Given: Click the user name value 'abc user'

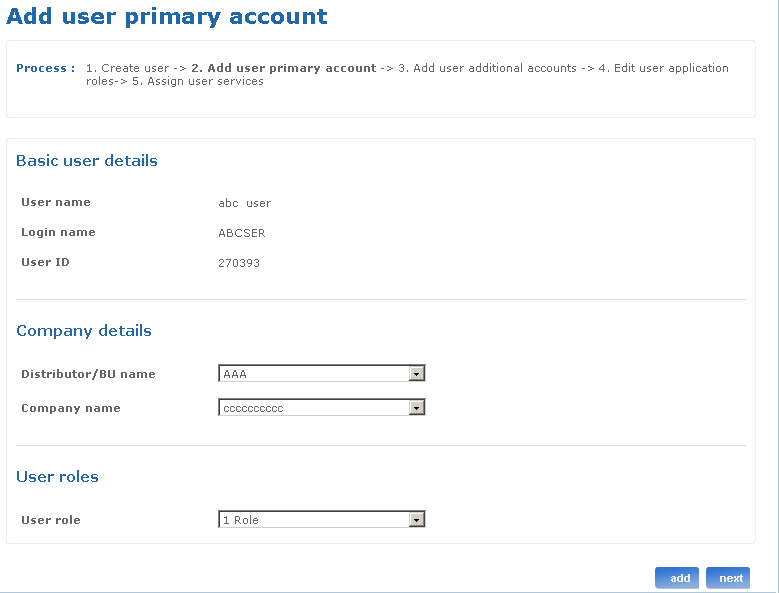Looking at the screenshot, I should (245, 203).
